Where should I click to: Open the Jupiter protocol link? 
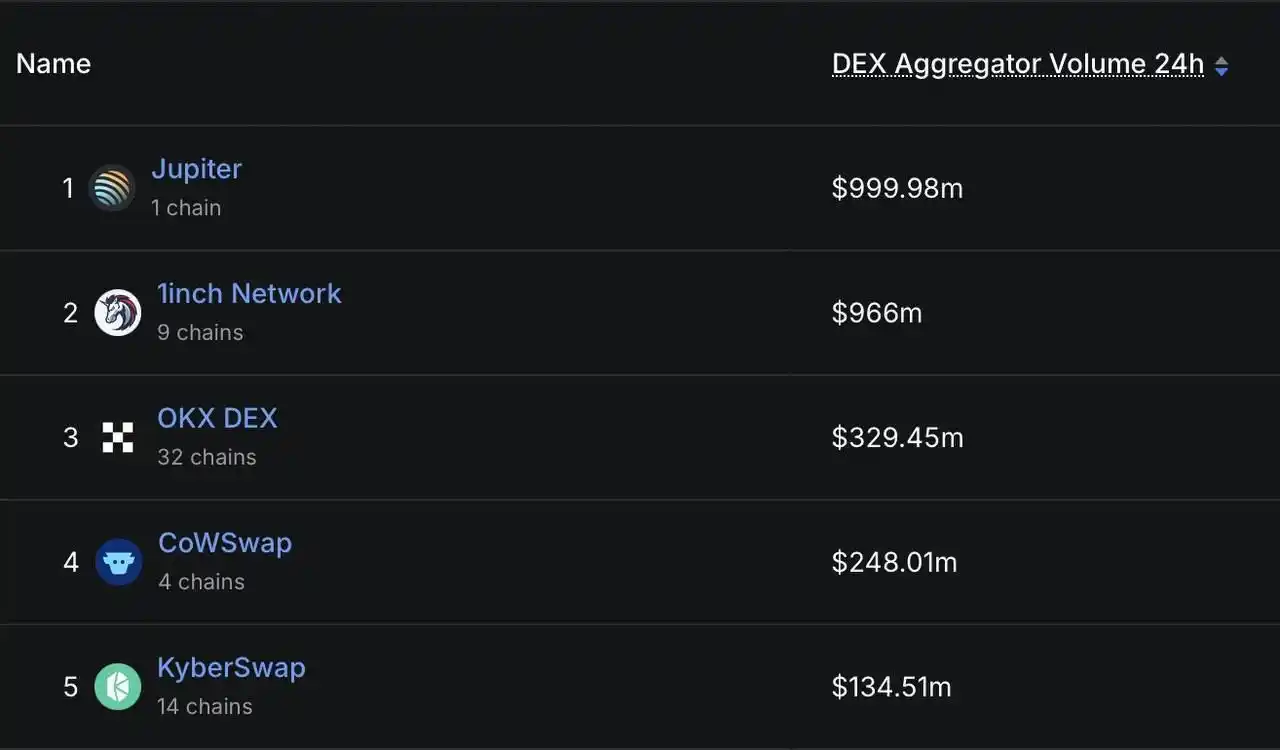pyautogui.click(x=196, y=168)
